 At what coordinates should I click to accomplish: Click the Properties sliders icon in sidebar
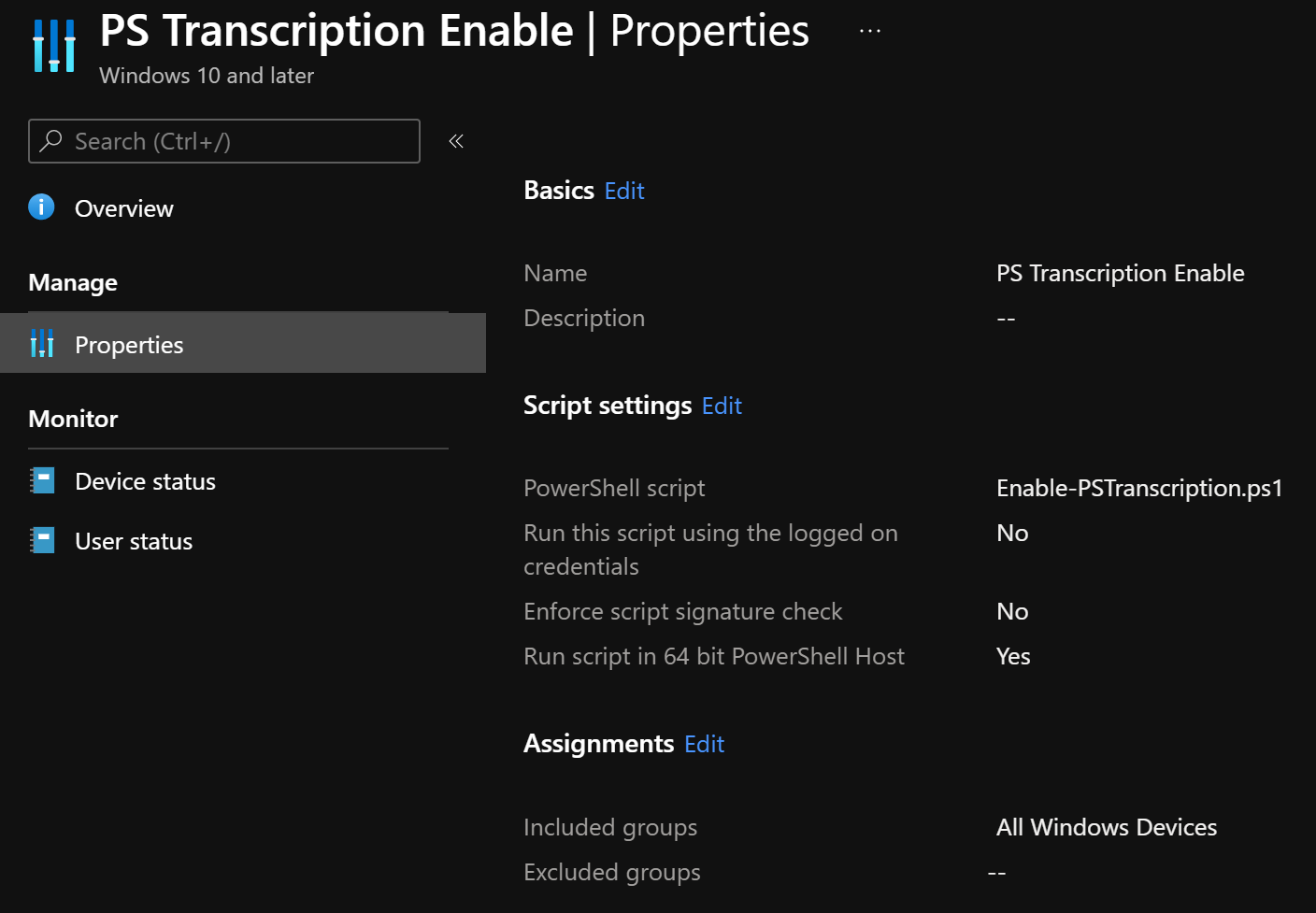pyautogui.click(x=42, y=344)
